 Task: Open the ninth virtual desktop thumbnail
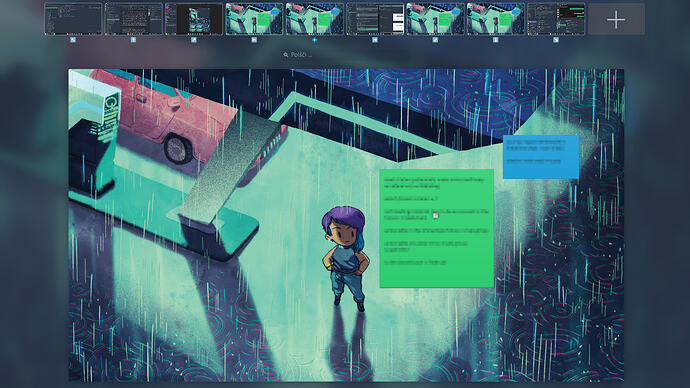pyautogui.click(x=556, y=19)
